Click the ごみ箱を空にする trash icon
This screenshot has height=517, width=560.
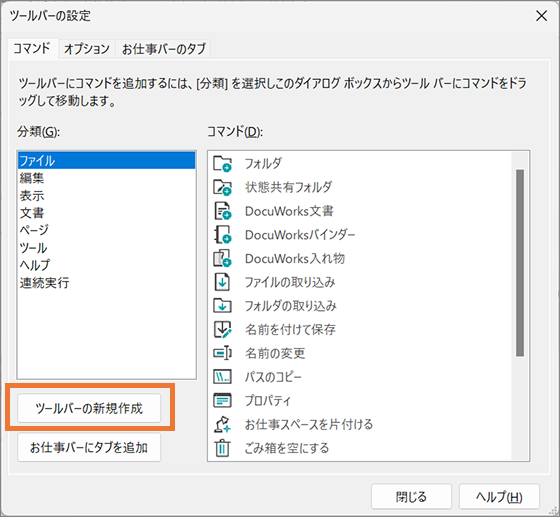point(222,448)
